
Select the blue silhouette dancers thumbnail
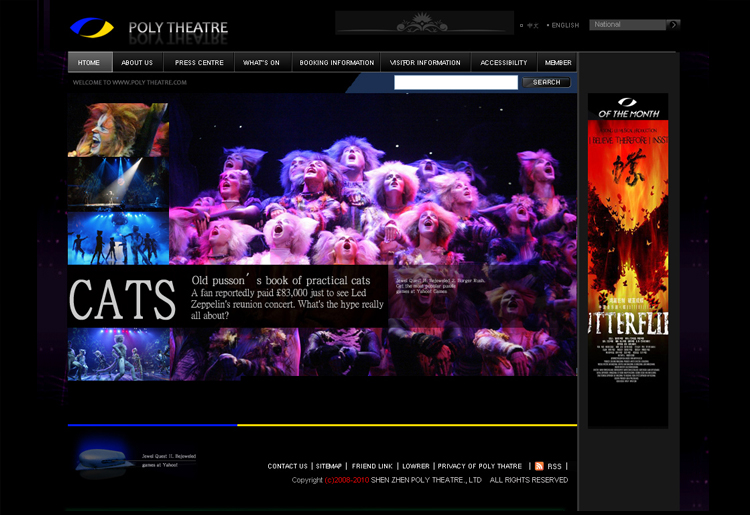click(118, 238)
